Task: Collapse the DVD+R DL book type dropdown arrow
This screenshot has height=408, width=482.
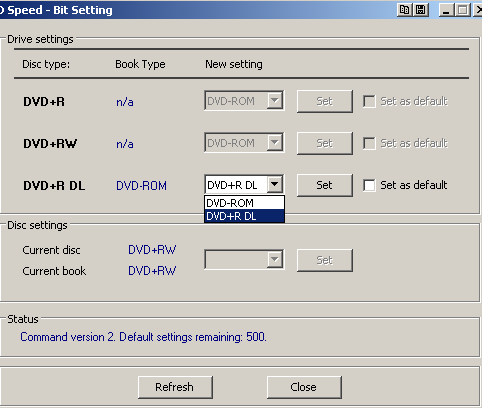Action: pyautogui.click(x=275, y=184)
